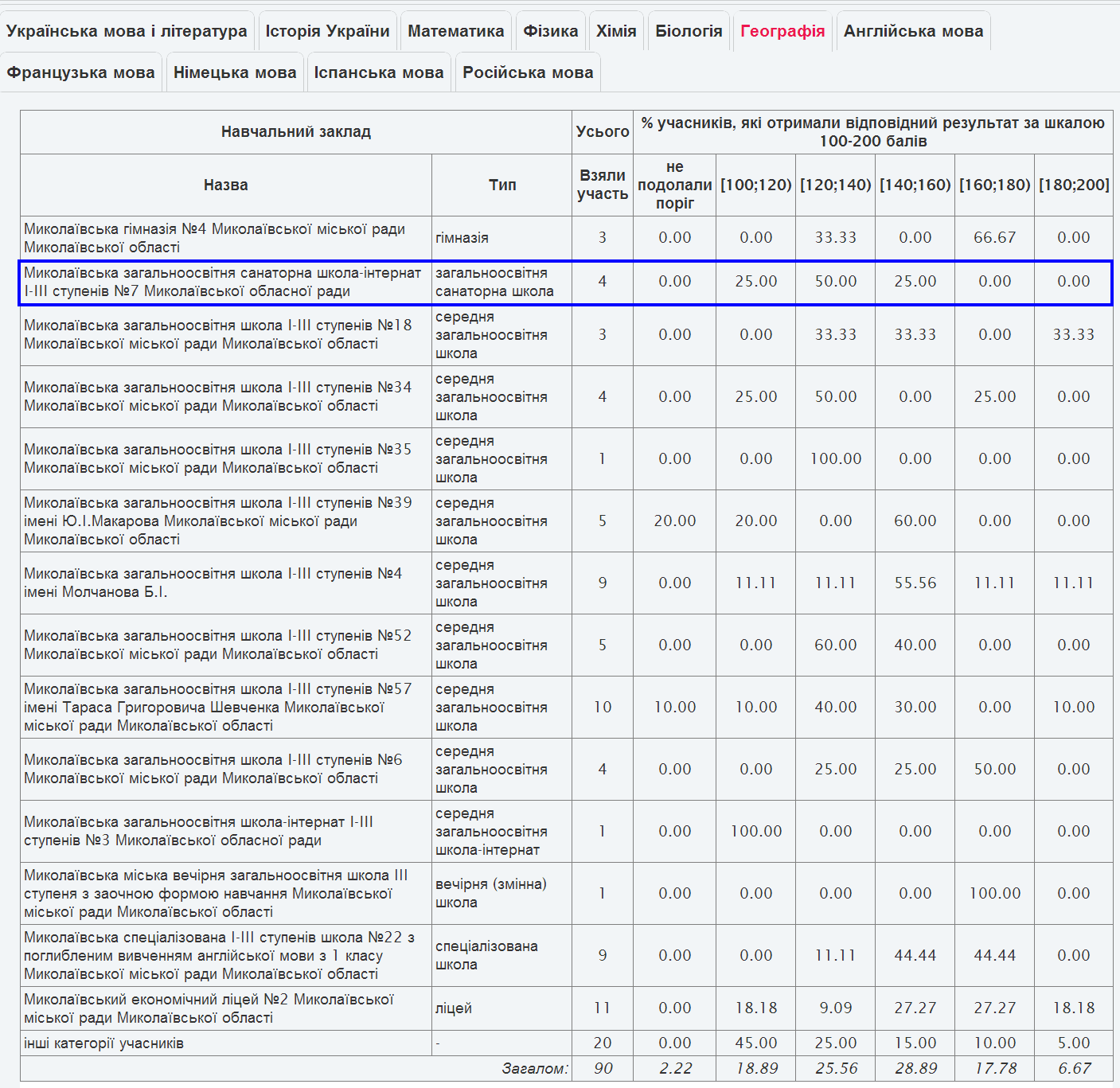This screenshot has width=1120, height=1088.
Task: Click the Усього column header
Action: click(x=603, y=132)
